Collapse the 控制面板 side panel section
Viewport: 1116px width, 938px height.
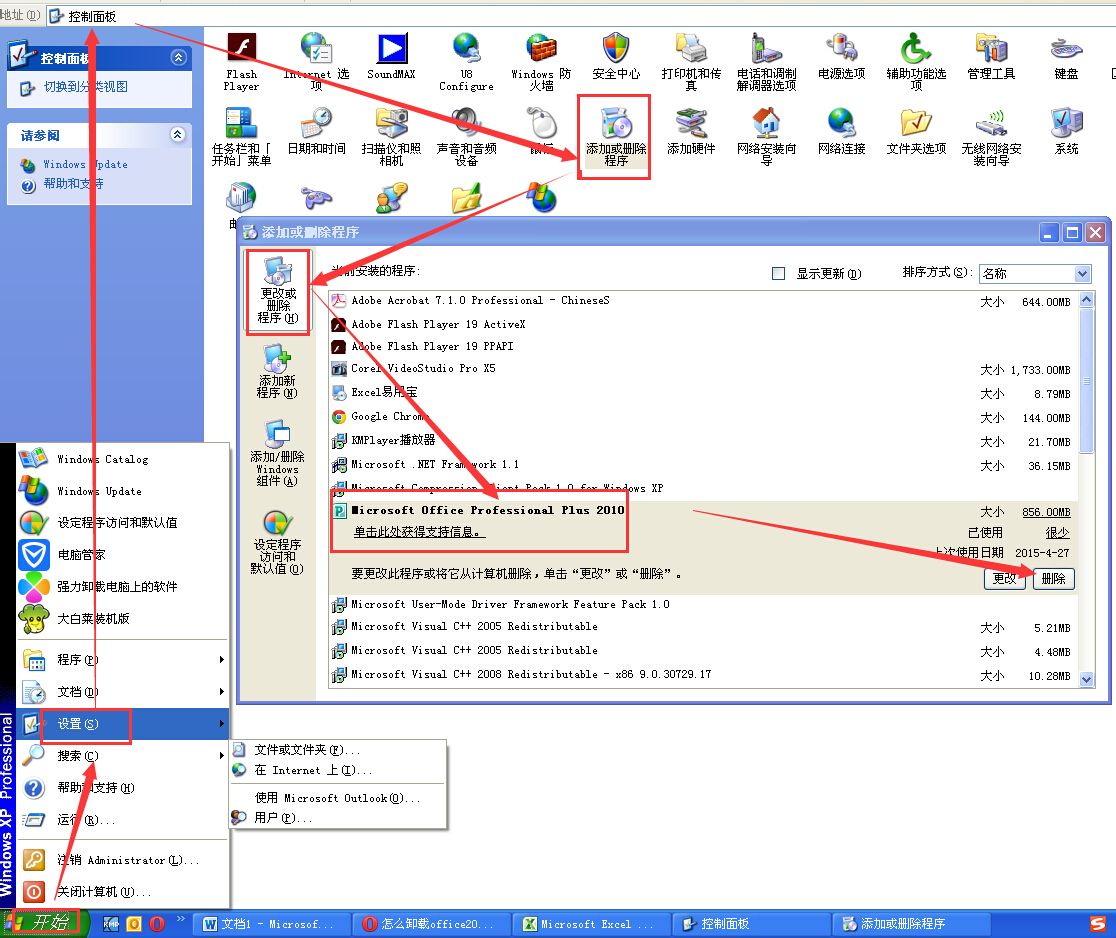(x=179, y=58)
